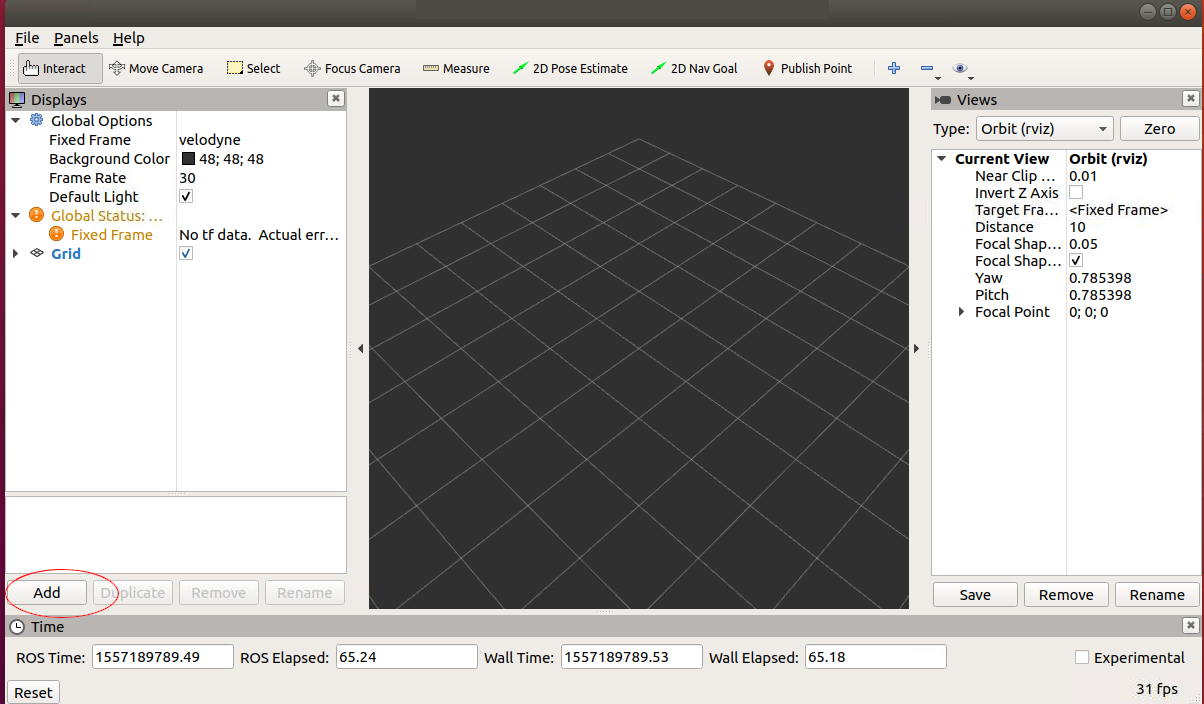Toggle visibility of the Grid display
The image size is (1204, 704).
click(x=185, y=253)
